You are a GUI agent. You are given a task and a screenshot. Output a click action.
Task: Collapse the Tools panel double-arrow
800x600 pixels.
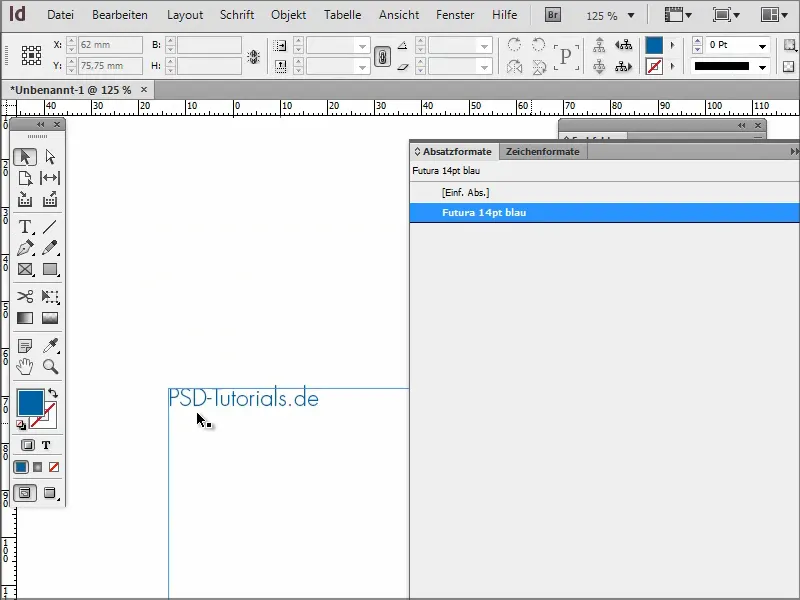(40, 124)
